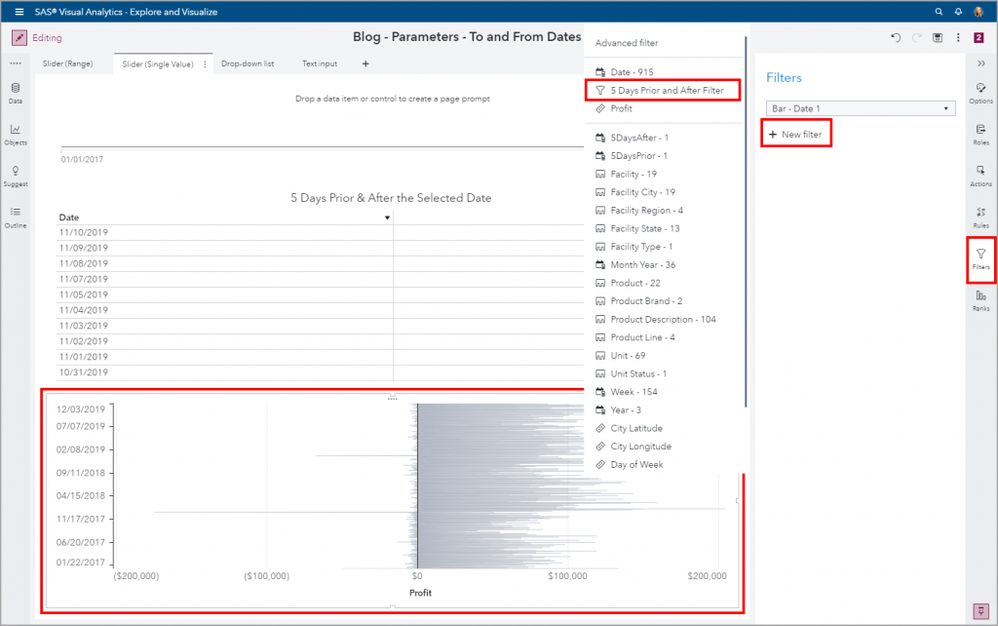This screenshot has height=626, width=998.
Task: Click the page prompt drop area
Action: point(393,99)
